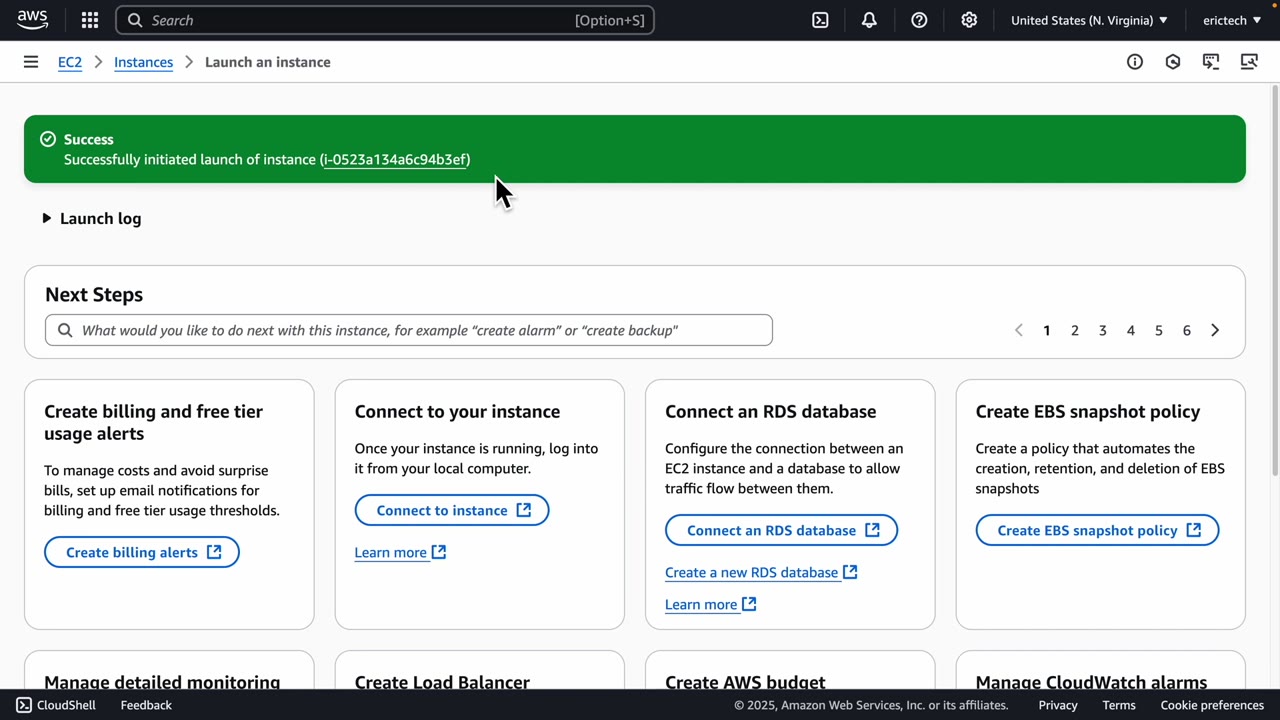The height and width of the screenshot is (720, 1280).
Task: Click the external icon beside Create a new RDS database
Action: (x=850, y=572)
